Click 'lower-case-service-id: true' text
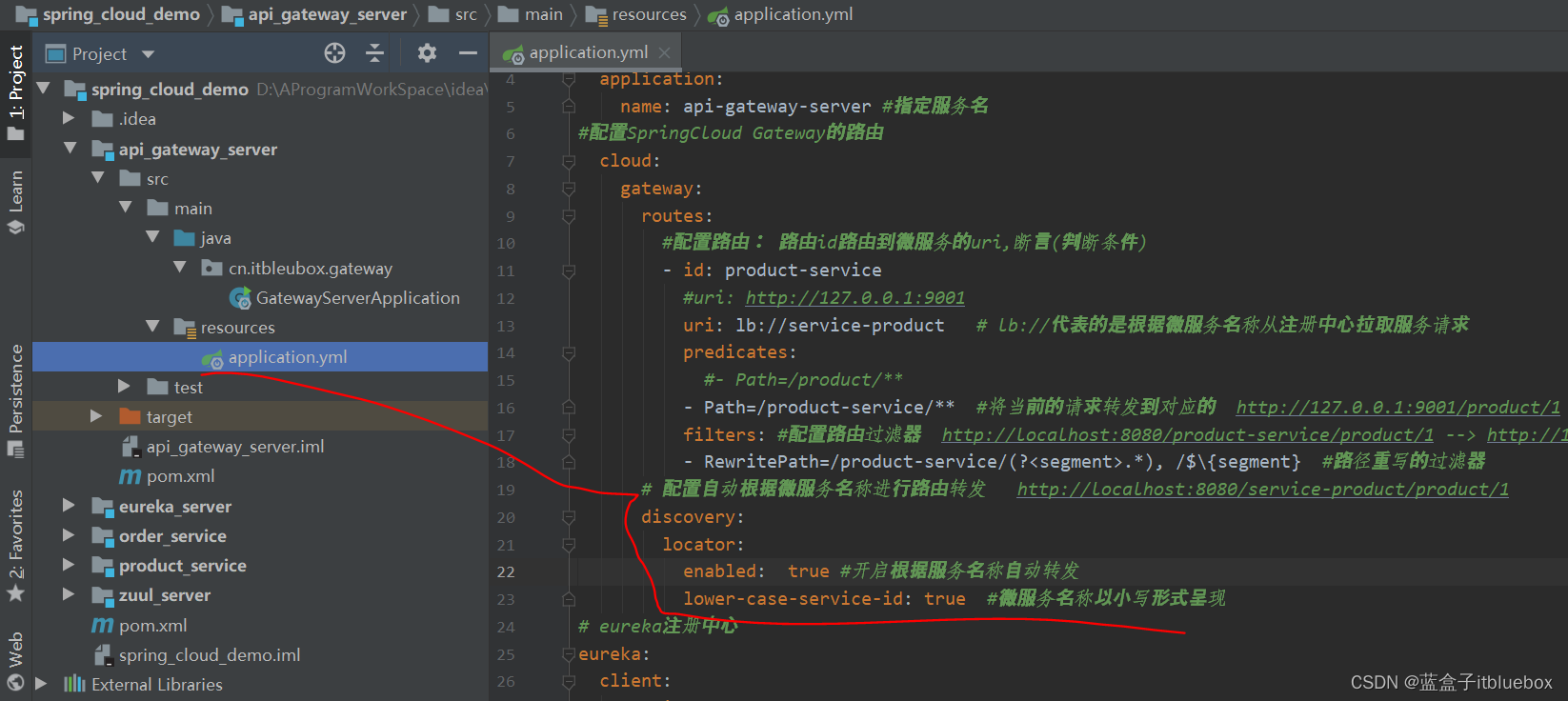Image resolution: width=1568 pixels, height=701 pixels. [x=824, y=598]
